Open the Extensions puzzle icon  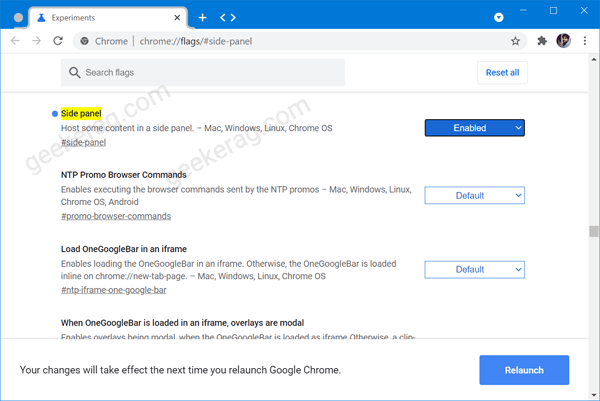542,41
